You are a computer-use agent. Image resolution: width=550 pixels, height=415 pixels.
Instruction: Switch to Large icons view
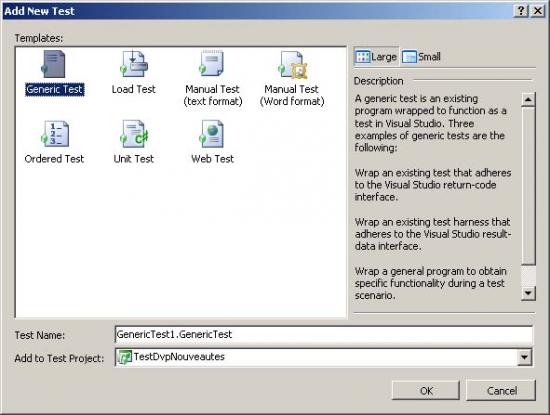pyautogui.click(x=376, y=56)
